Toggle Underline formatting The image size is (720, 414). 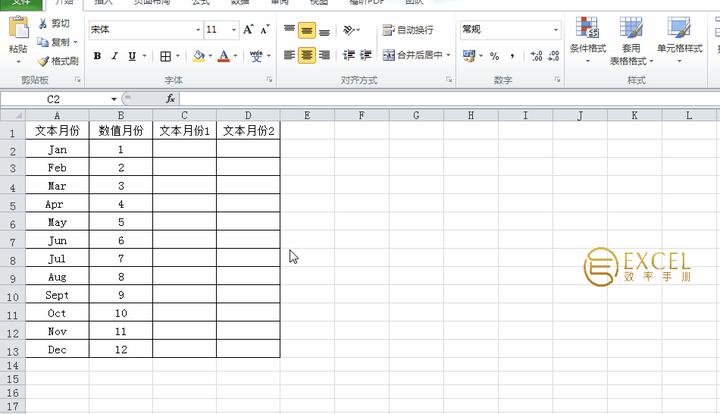click(x=132, y=56)
